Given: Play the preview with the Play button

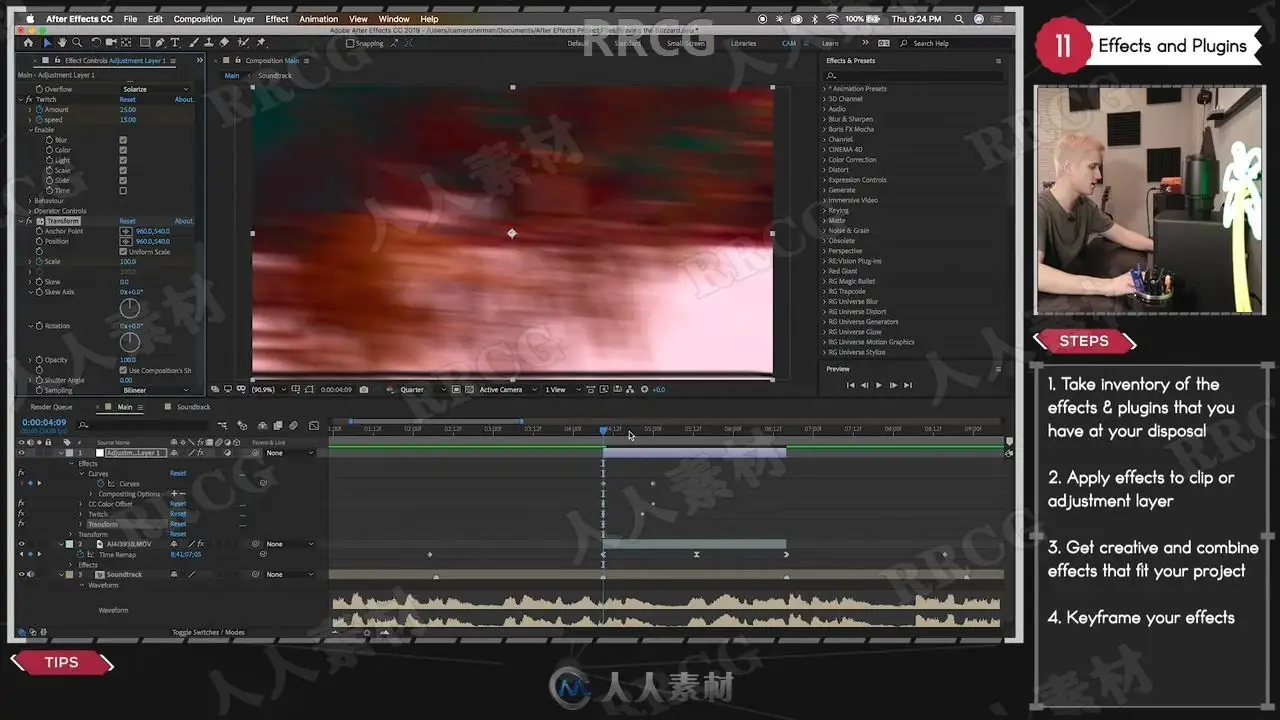Looking at the screenshot, I should pos(879,385).
